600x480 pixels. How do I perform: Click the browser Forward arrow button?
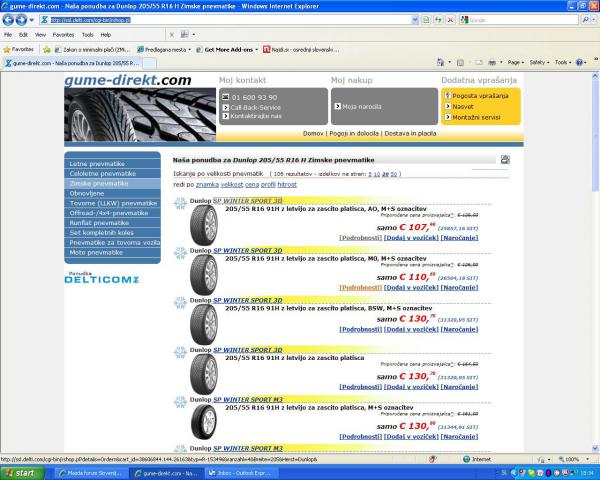pos(21,20)
